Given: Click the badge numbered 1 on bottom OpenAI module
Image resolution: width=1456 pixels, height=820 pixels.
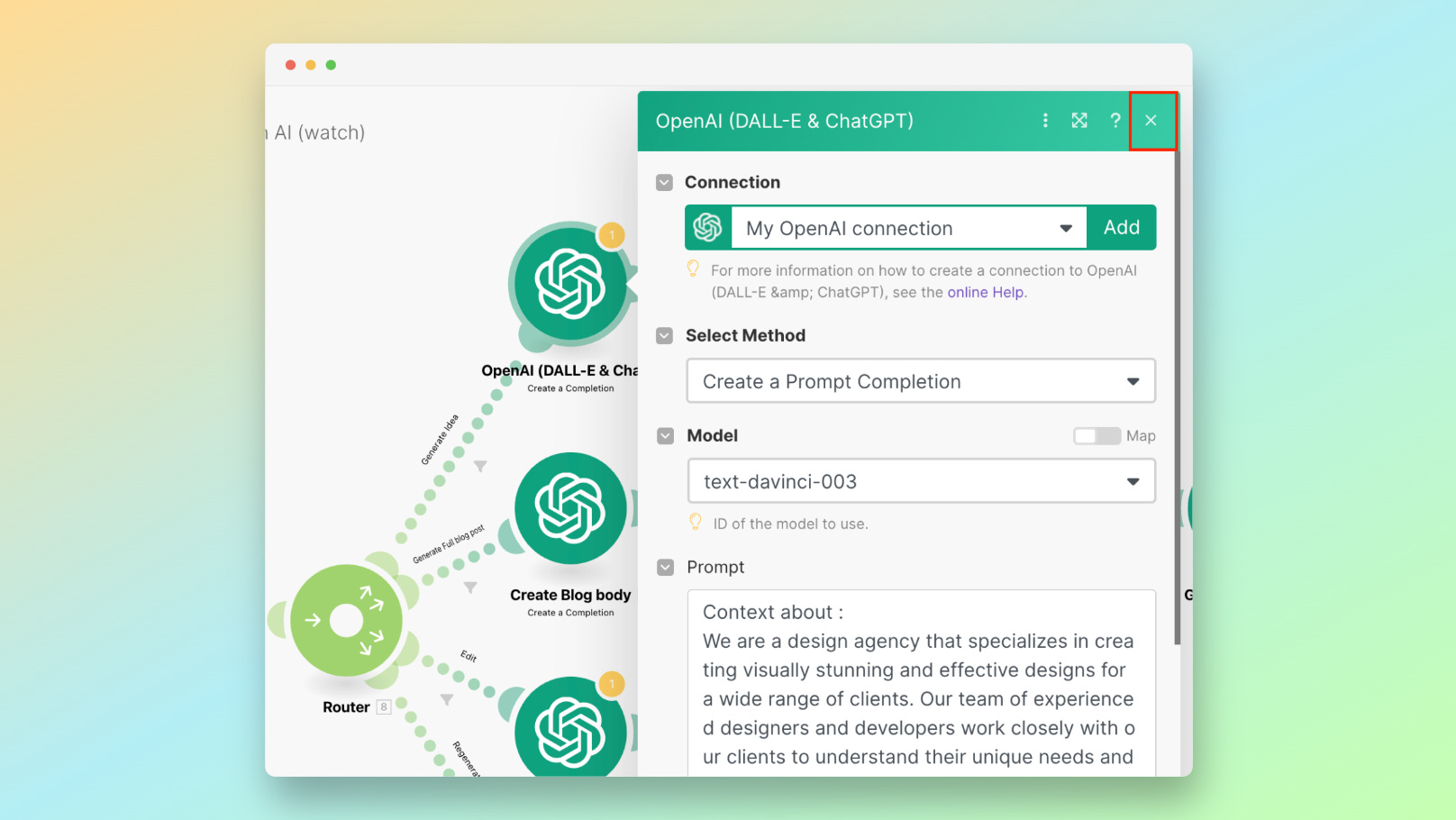Looking at the screenshot, I should coord(612,684).
